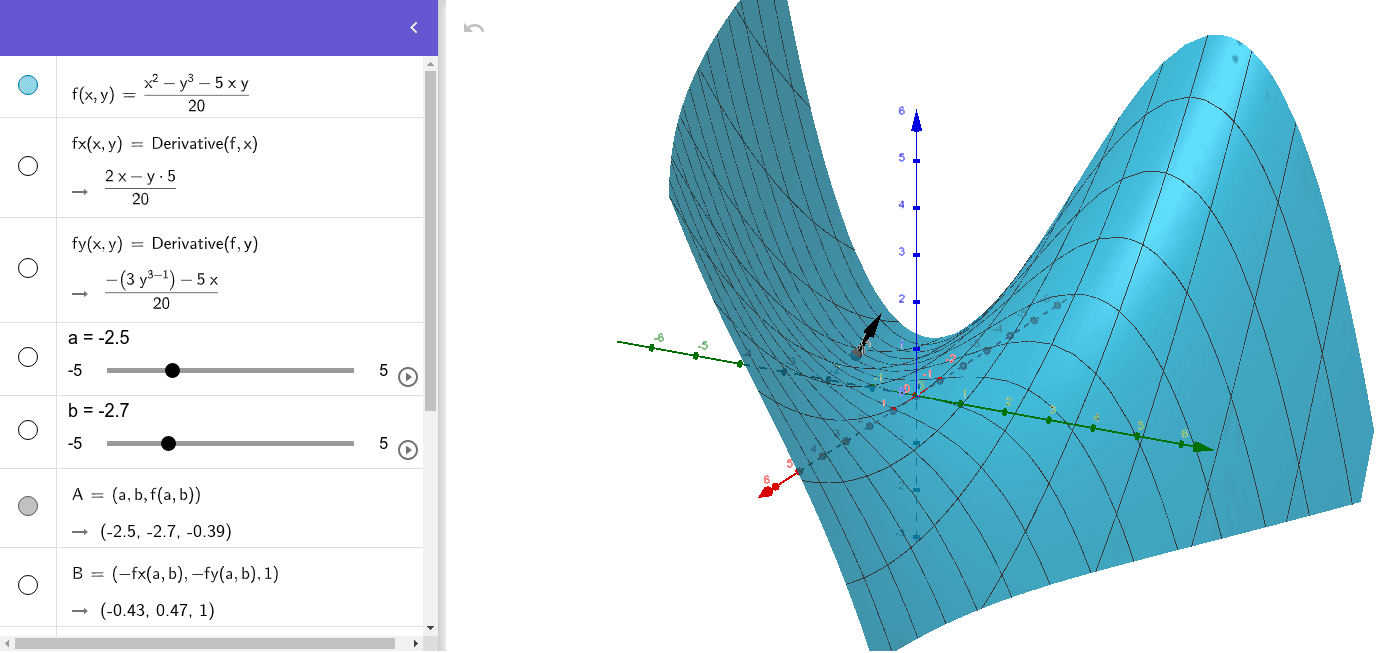Enable display of slider a object
Viewport: 1397px width, 653px height.
point(28,357)
